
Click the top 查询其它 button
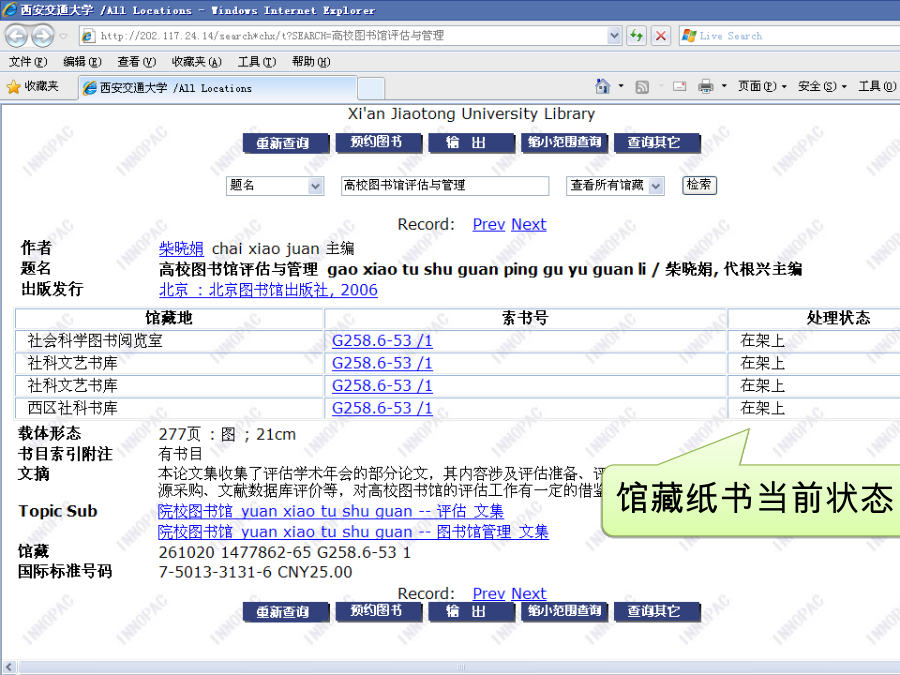tap(657, 143)
